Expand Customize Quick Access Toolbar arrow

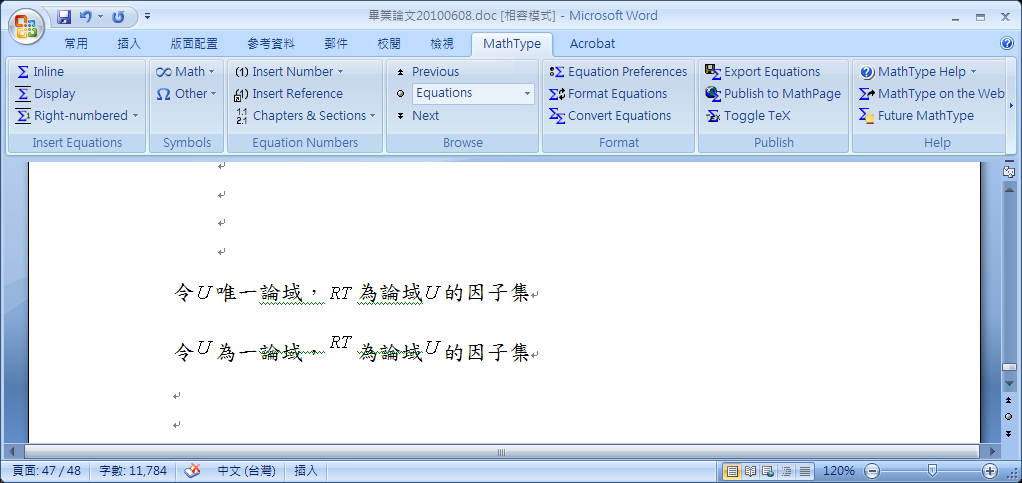148,16
